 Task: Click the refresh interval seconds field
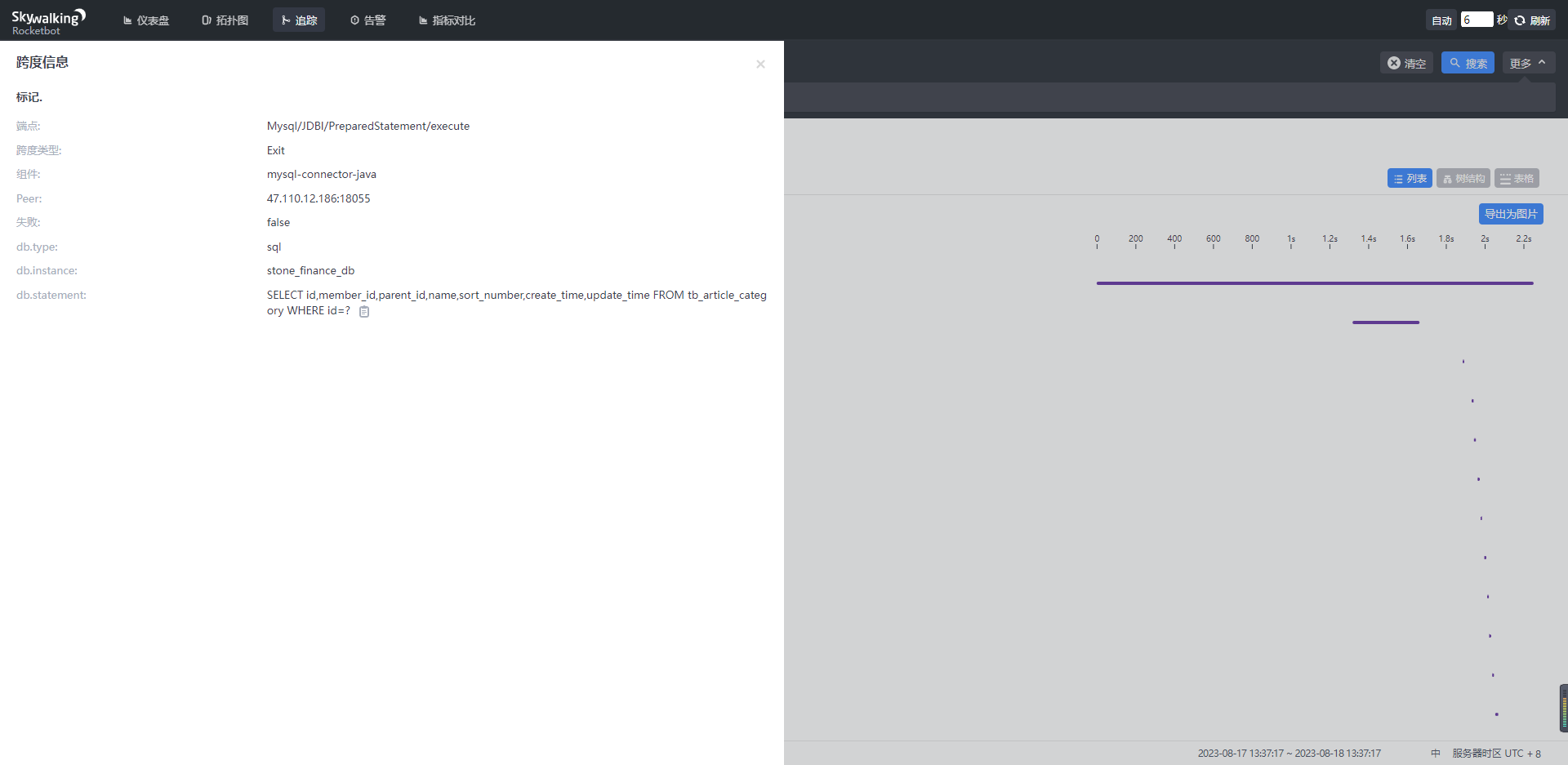click(x=1477, y=20)
